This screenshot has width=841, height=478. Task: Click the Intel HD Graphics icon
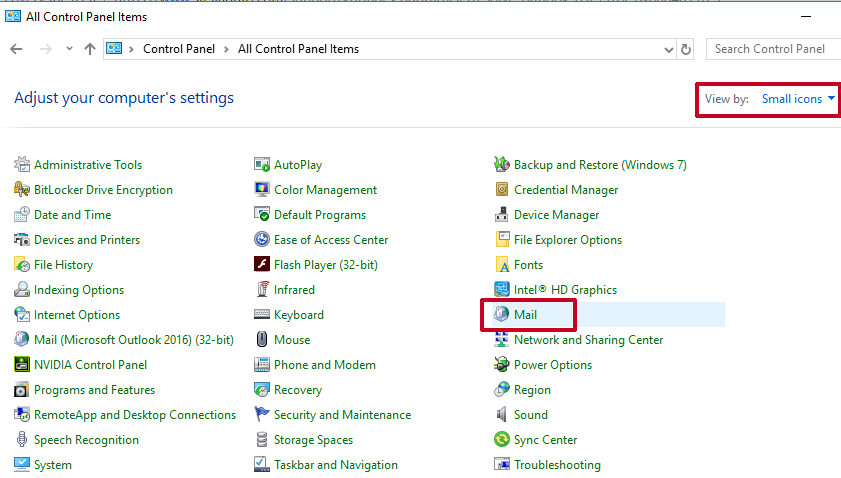pyautogui.click(x=501, y=290)
